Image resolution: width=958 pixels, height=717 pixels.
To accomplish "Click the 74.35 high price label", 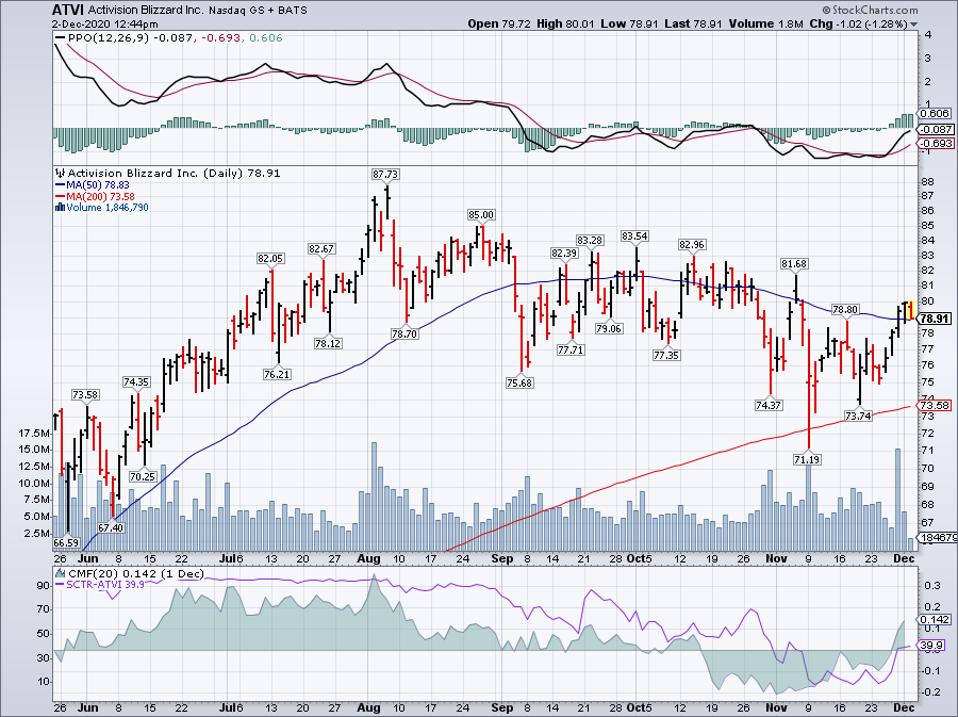I will coord(136,382).
